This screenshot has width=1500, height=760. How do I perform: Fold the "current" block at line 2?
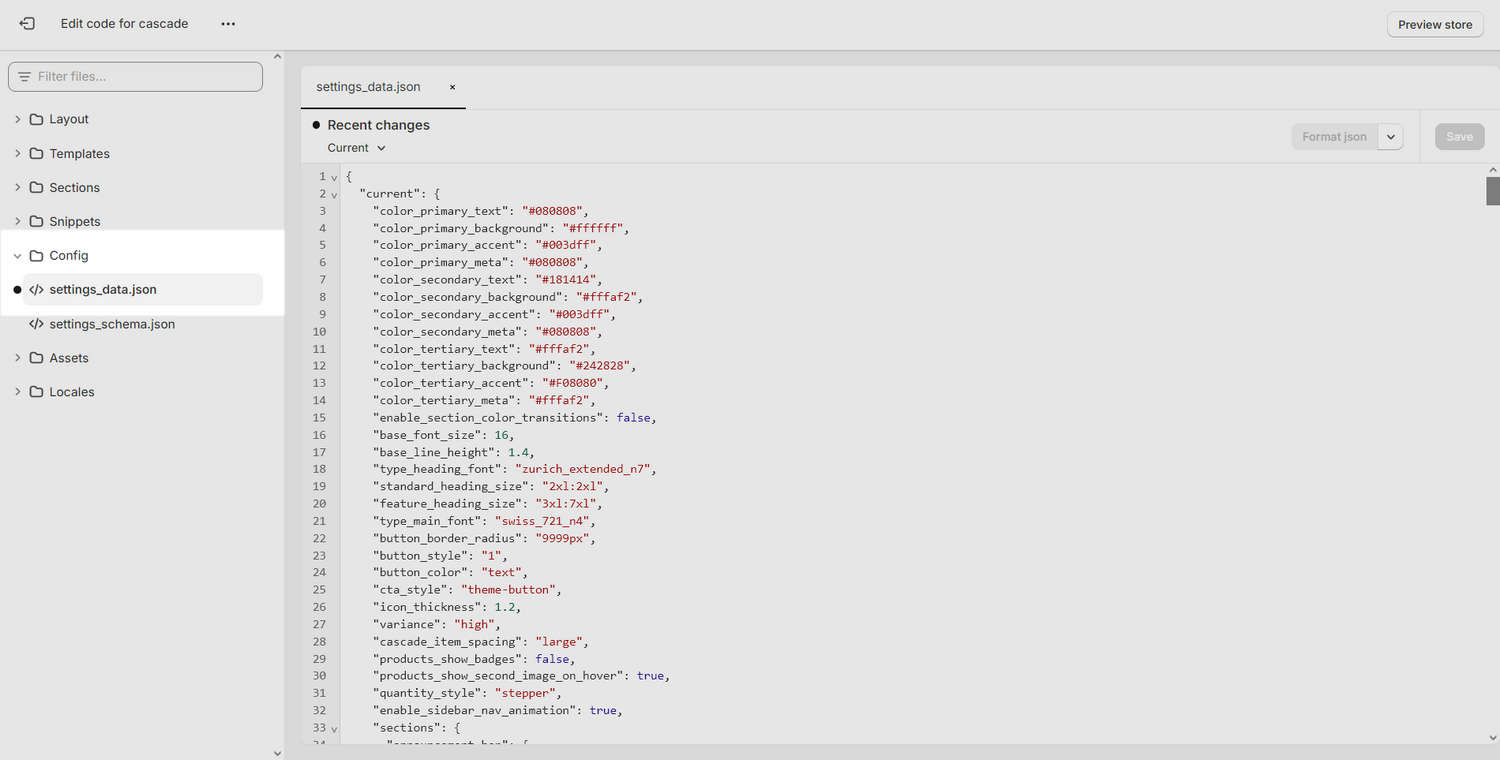(334, 194)
